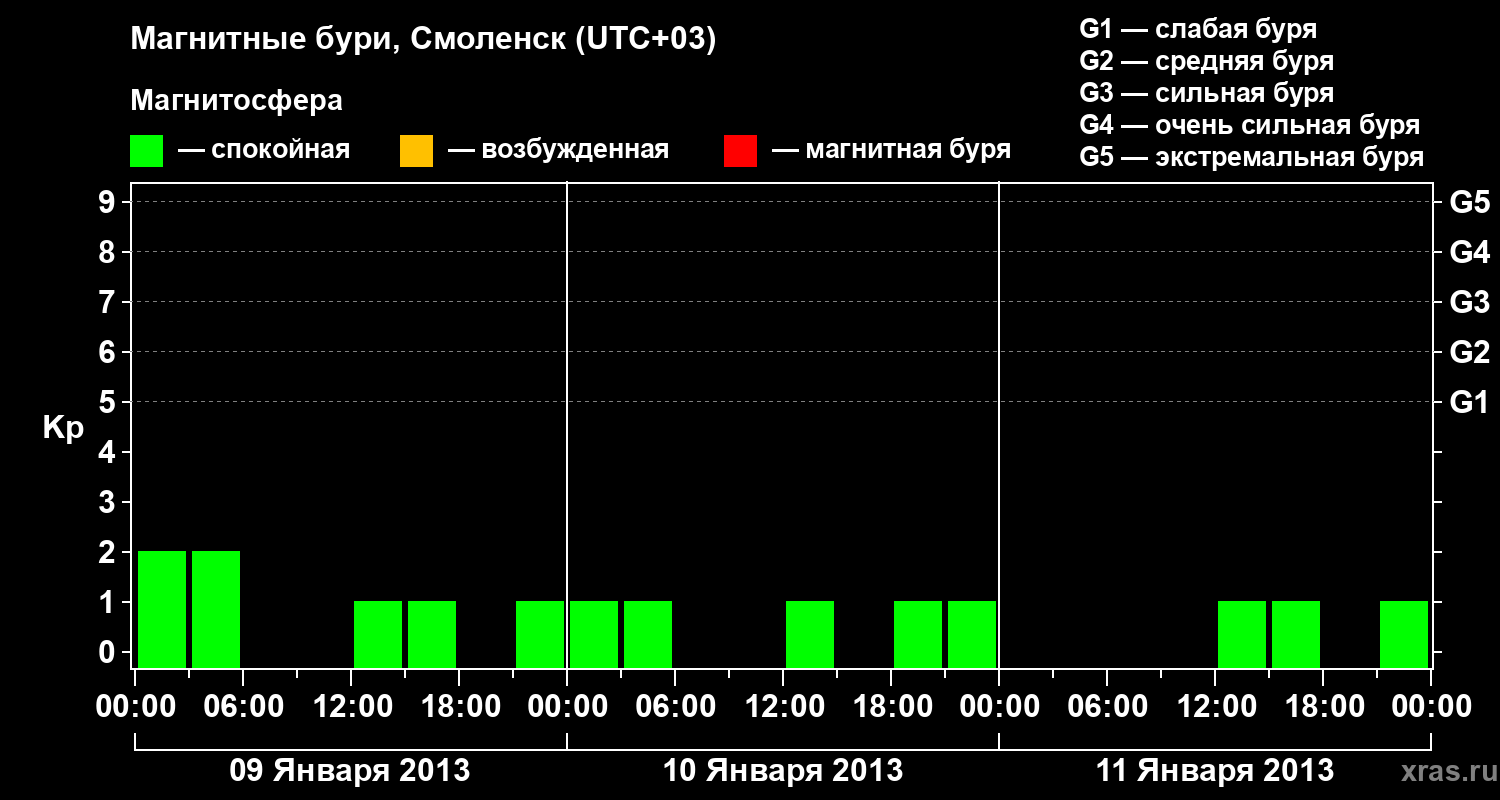Click the 'Магнитосфера' heading
The image size is (1500, 800).
237,101
